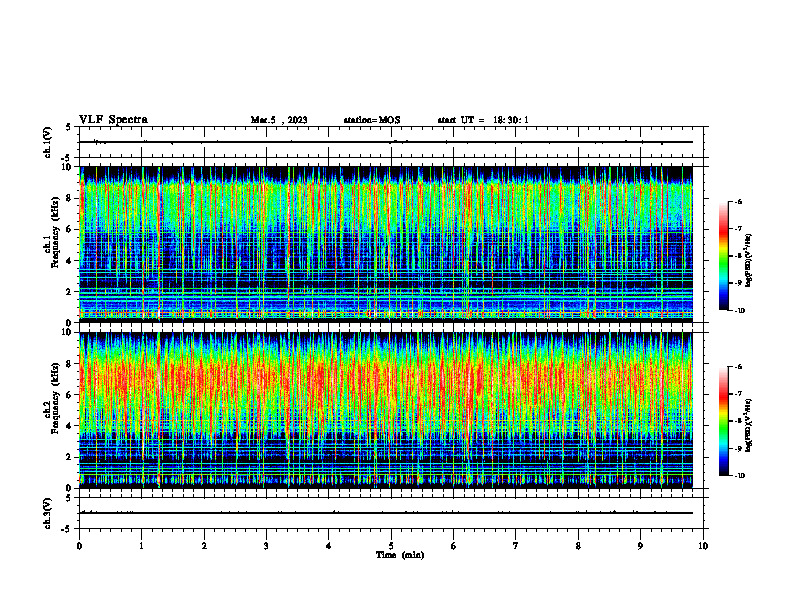Select the date text "Mar.5 , 2023"
This screenshot has height=612, width=792.
coord(279,120)
